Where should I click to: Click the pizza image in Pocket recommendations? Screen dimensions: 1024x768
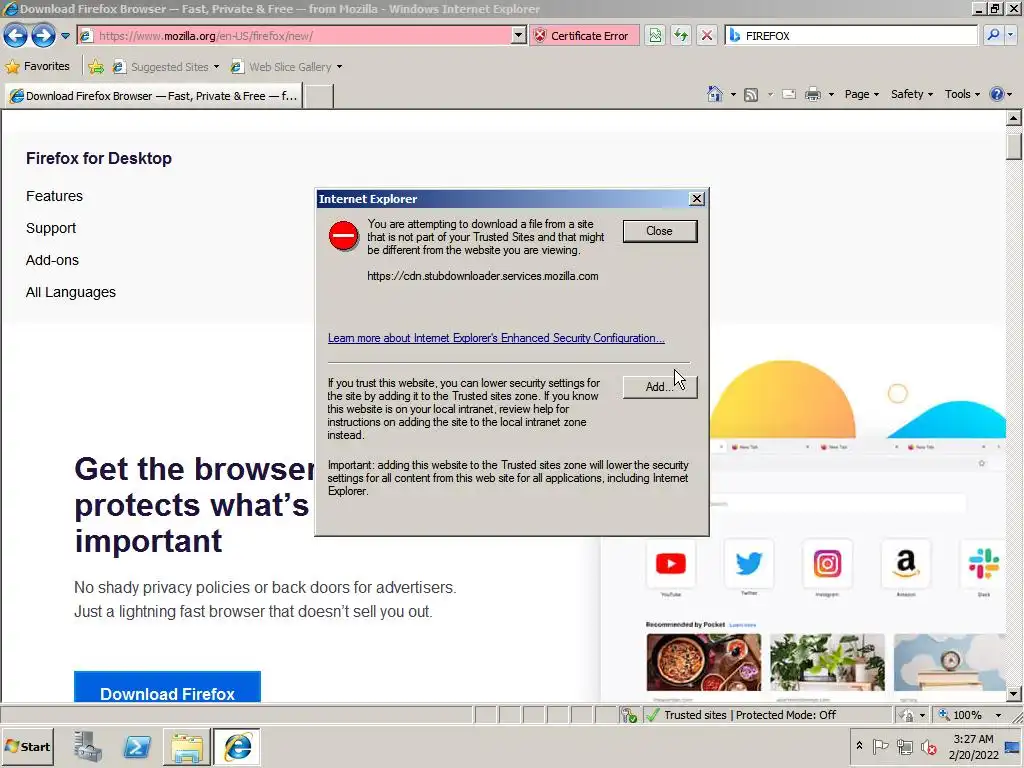(x=704, y=662)
